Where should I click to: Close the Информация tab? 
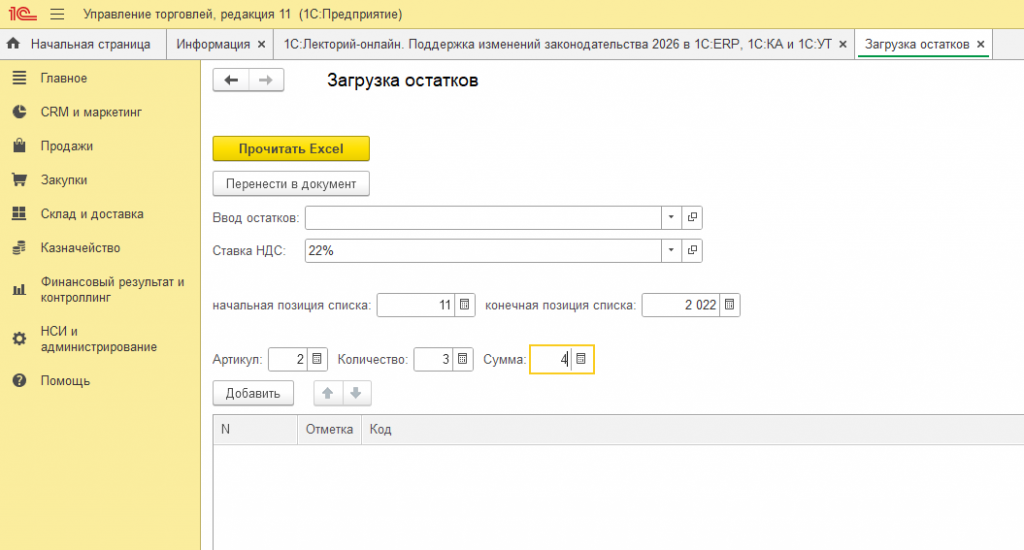click(261, 44)
